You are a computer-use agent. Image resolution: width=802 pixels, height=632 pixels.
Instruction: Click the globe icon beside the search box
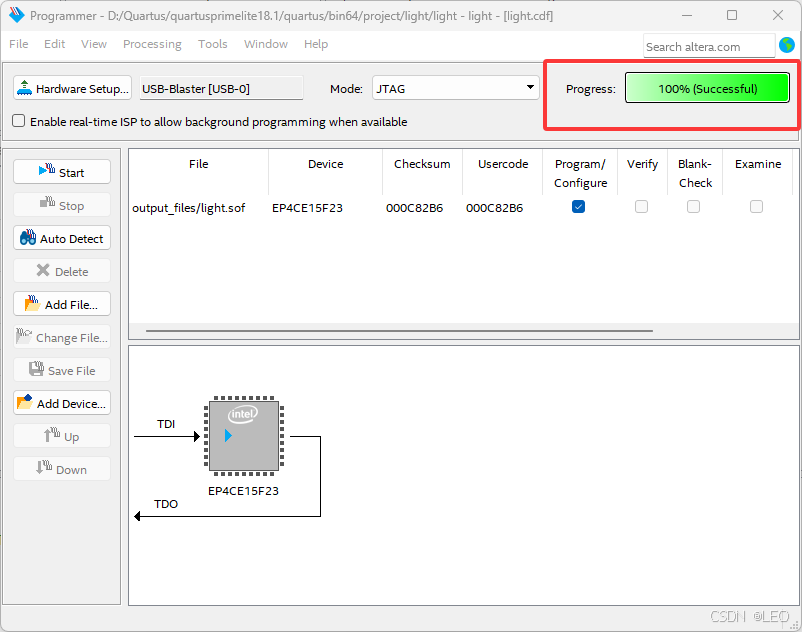787,46
